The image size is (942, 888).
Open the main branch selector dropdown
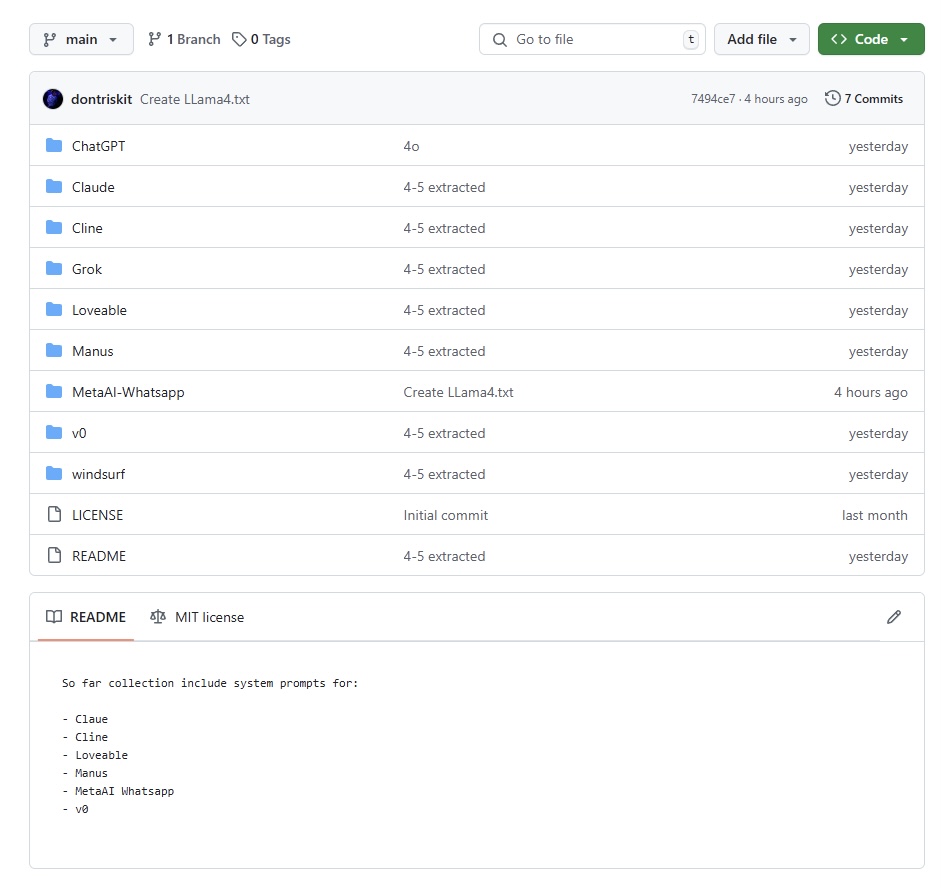(81, 39)
